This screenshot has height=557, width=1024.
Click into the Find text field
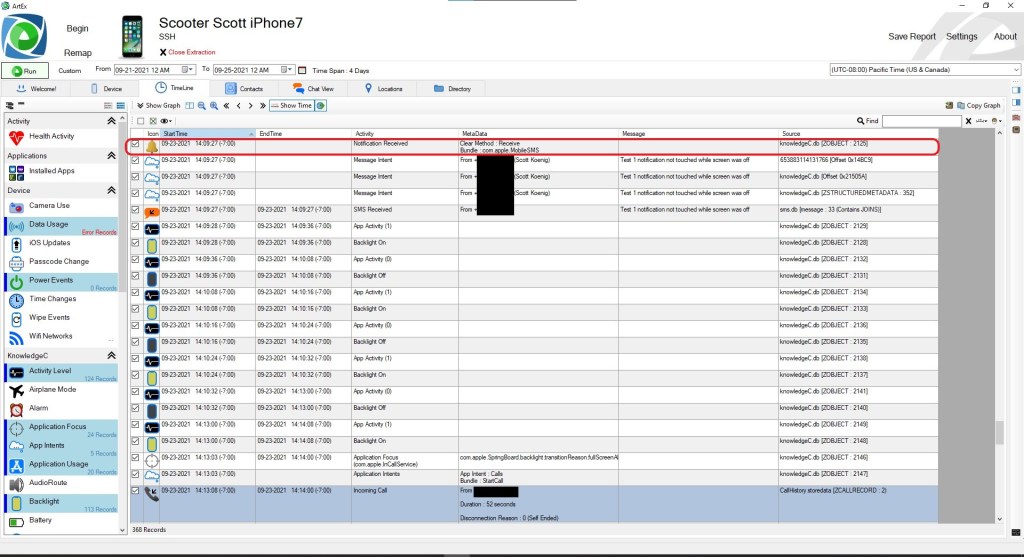[920, 121]
